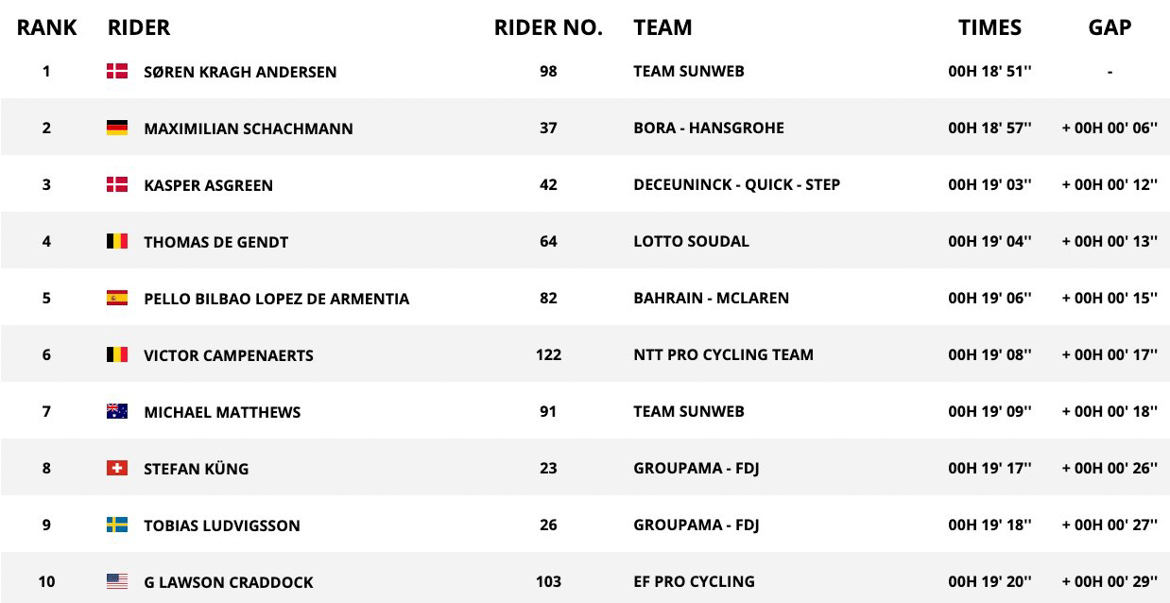This screenshot has width=1170, height=603.
Task: Select the TEAM column header
Action: 662,28
